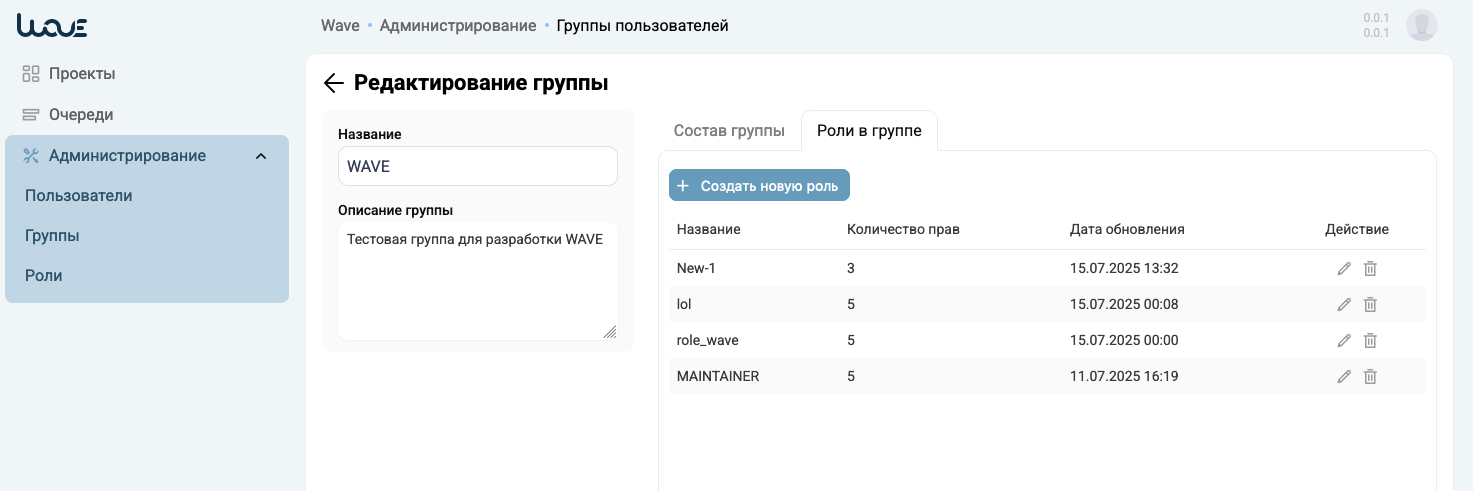The image size is (1473, 491).
Task: Click Администрирование breadcrumb link
Action: coord(458,25)
